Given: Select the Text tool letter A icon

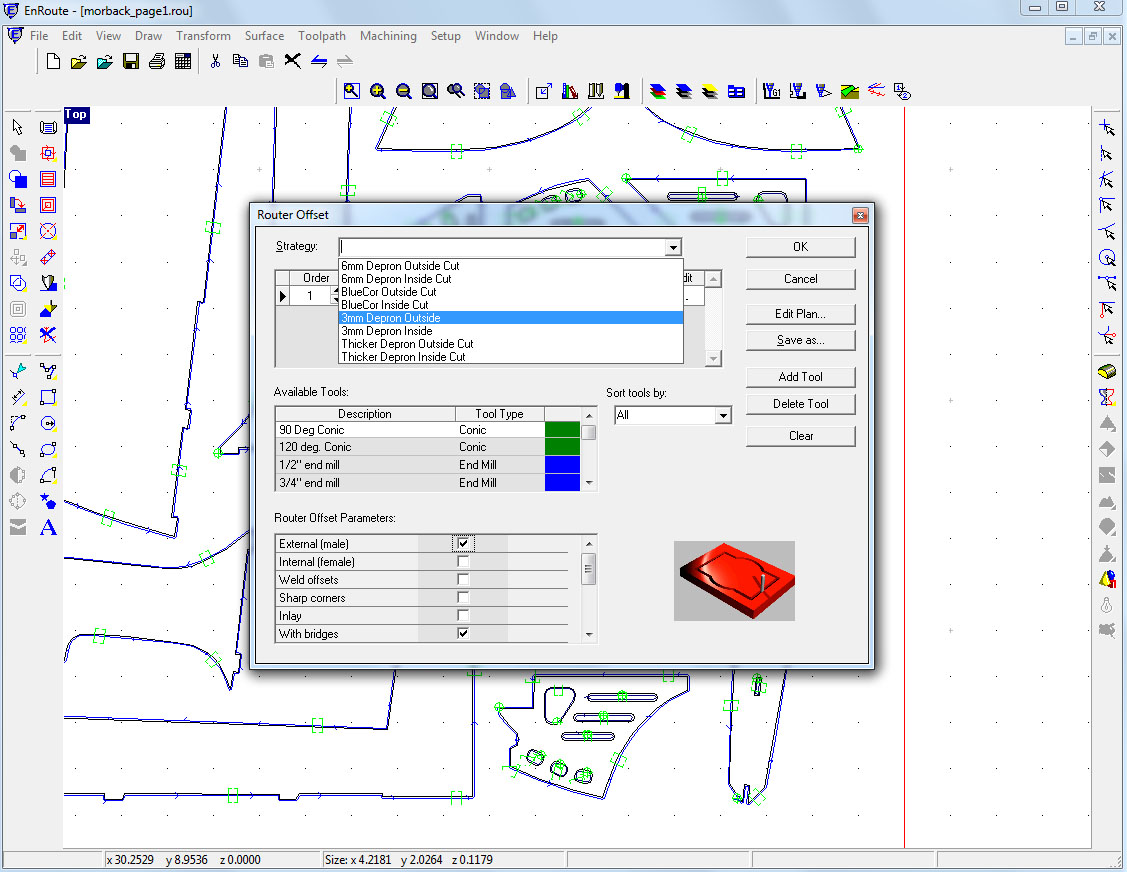Looking at the screenshot, I should (x=47, y=527).
